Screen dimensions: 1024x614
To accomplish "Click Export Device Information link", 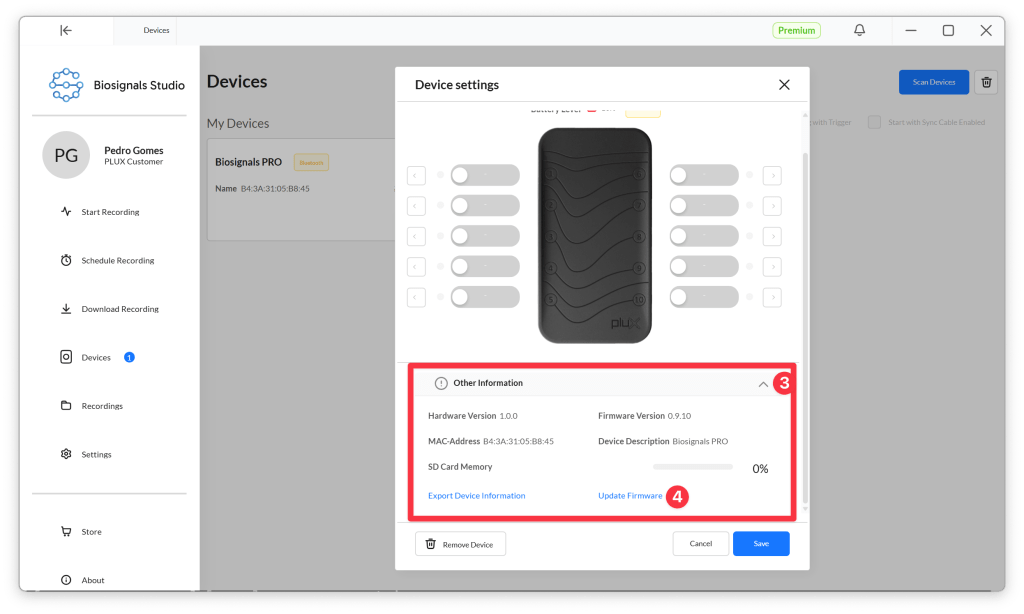I will [477, 496].
